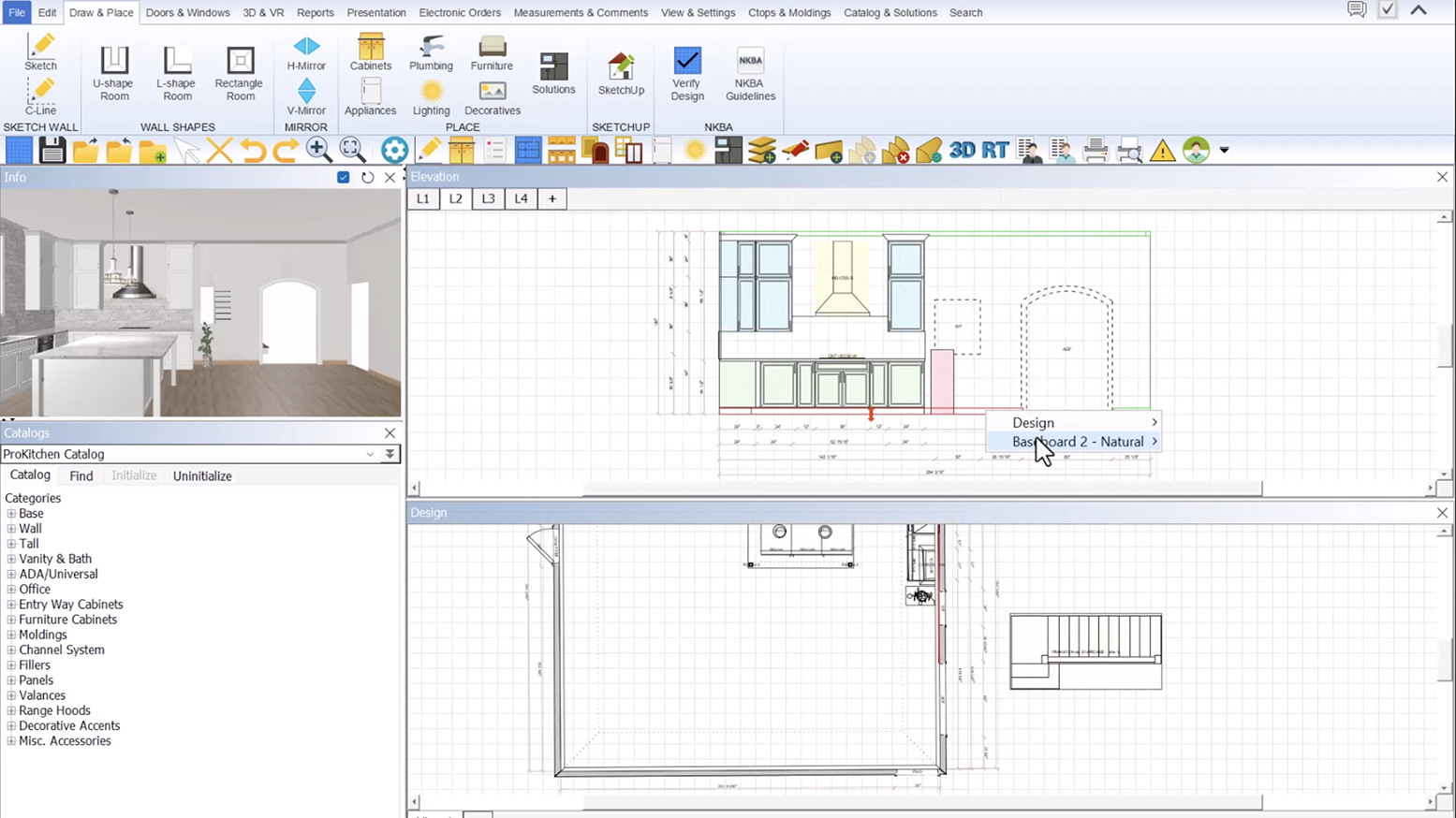1456x818 pixels.
Task: Place Lighting
Action: pos(431,96)
